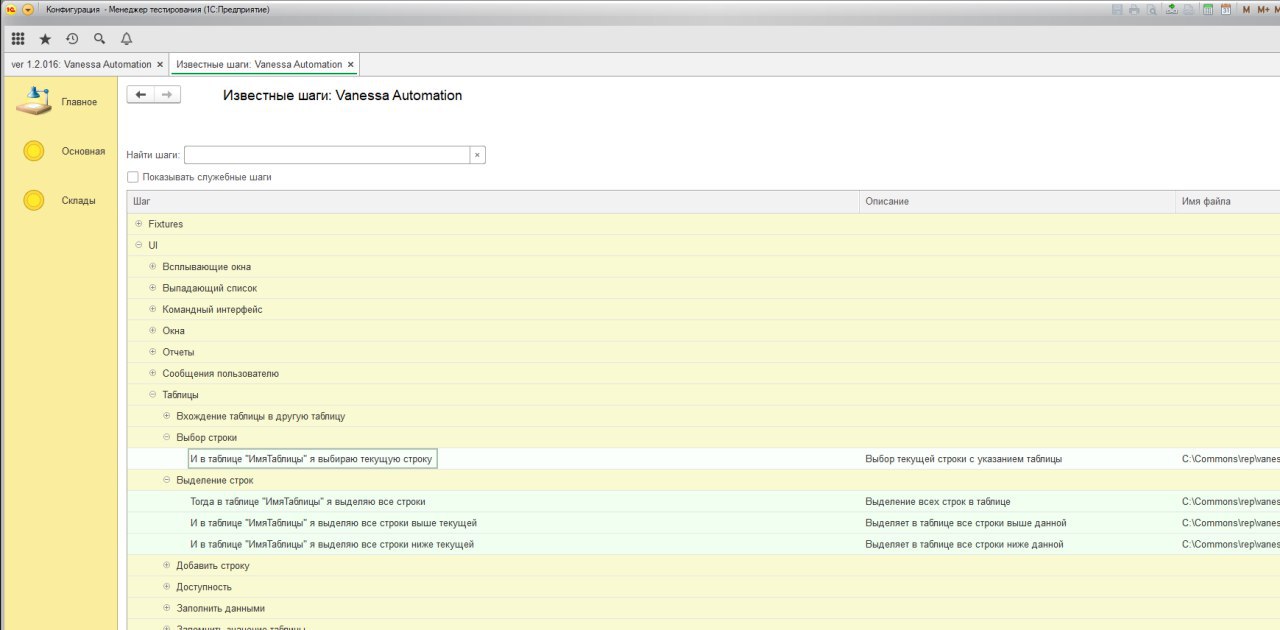Collapse the UI tree group
Viewport: 1280px width, 630px height.
click(139, 245)
